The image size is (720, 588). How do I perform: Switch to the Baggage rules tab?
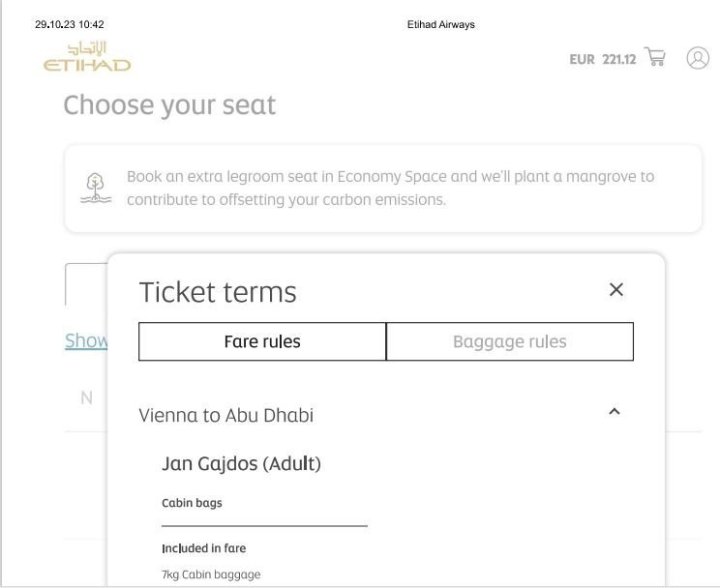click(509, 342)
